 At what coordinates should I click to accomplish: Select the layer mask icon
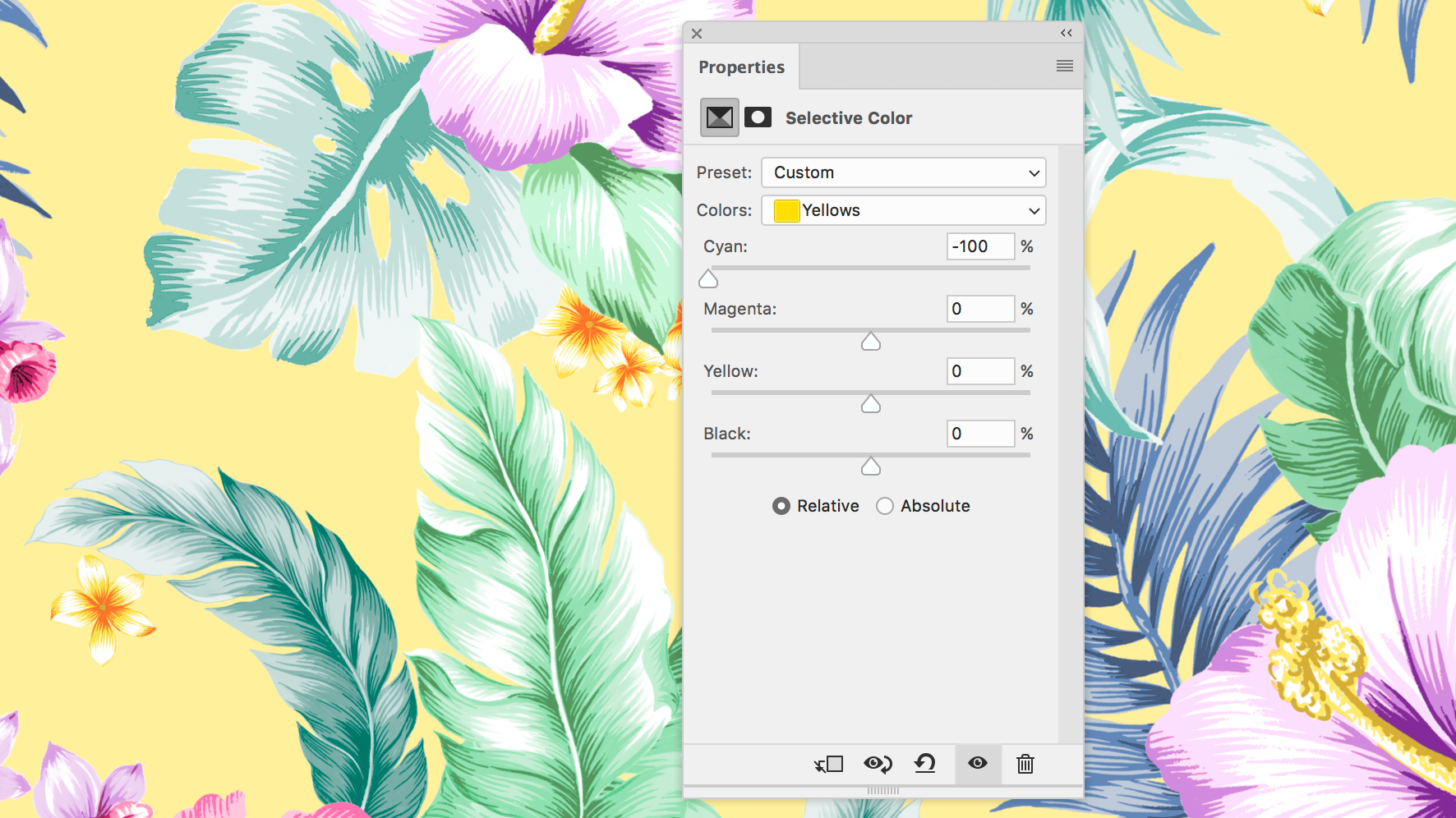pos(758,117)
